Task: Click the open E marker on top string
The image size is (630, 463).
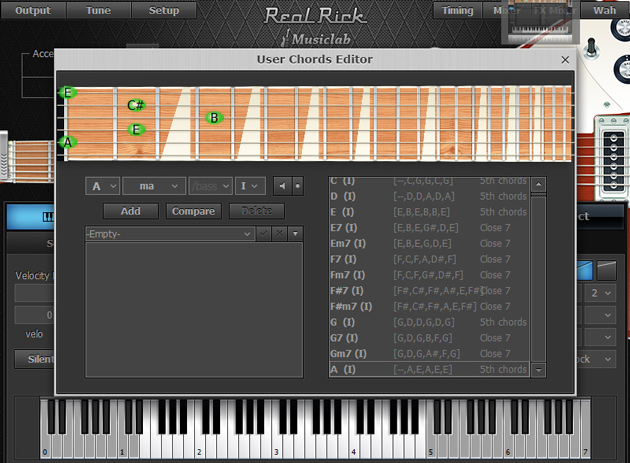Action: (68, 93)
